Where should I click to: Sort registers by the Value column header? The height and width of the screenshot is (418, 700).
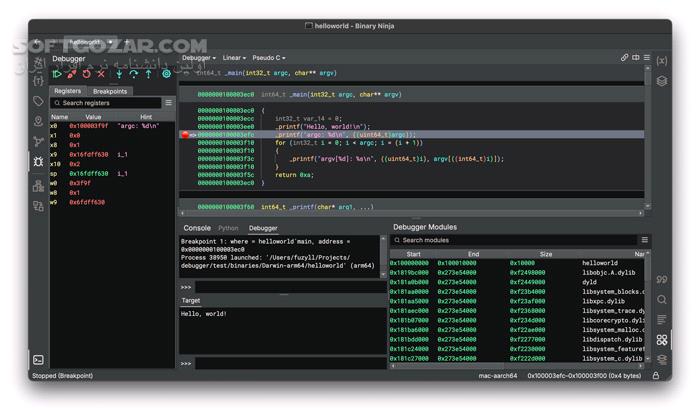pyautogui.click(x=93, y=117)
